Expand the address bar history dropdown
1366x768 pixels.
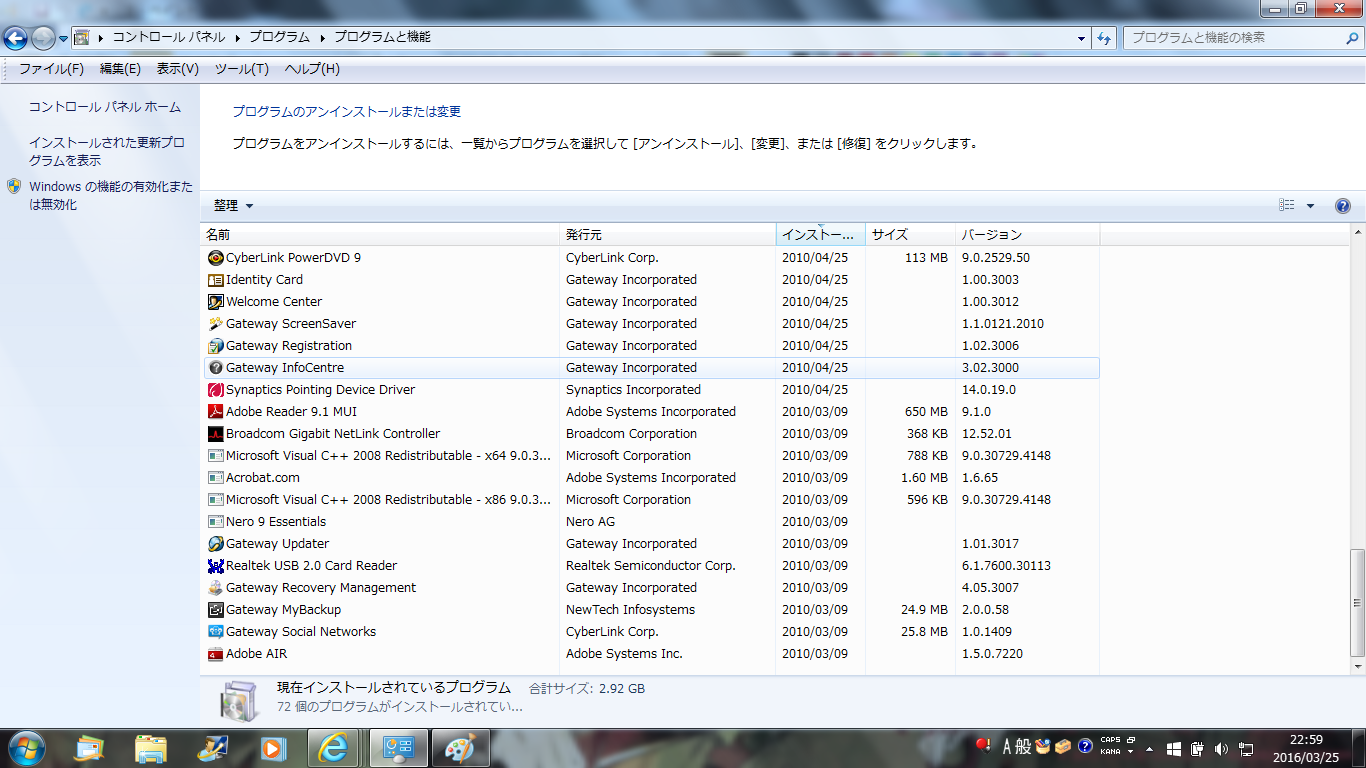click(x=1082, y=38)
